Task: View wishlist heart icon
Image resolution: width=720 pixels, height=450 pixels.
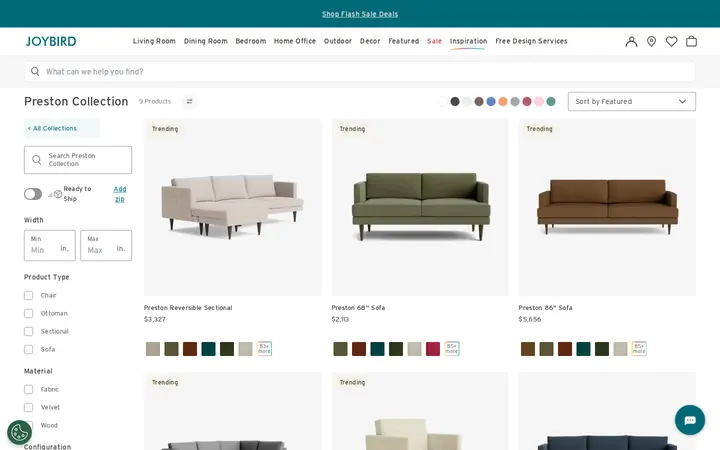Action: [x=671, y=41]
